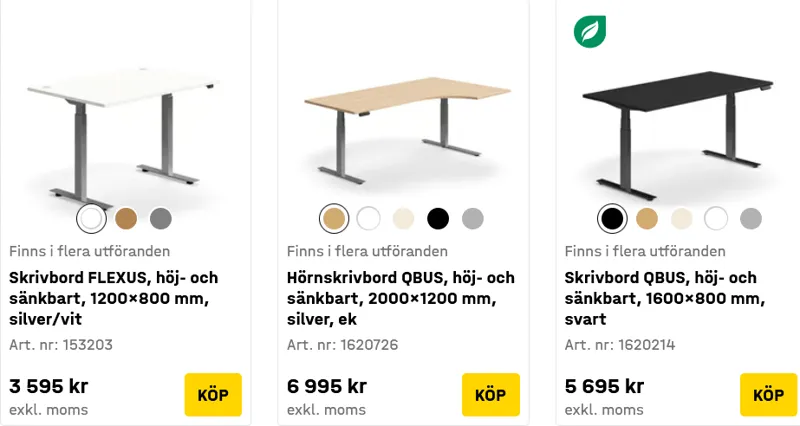The image size is (800, 426).
Task: Choose gray swatch on Hörnskrivbord QBUS
Action: (473, 218)
